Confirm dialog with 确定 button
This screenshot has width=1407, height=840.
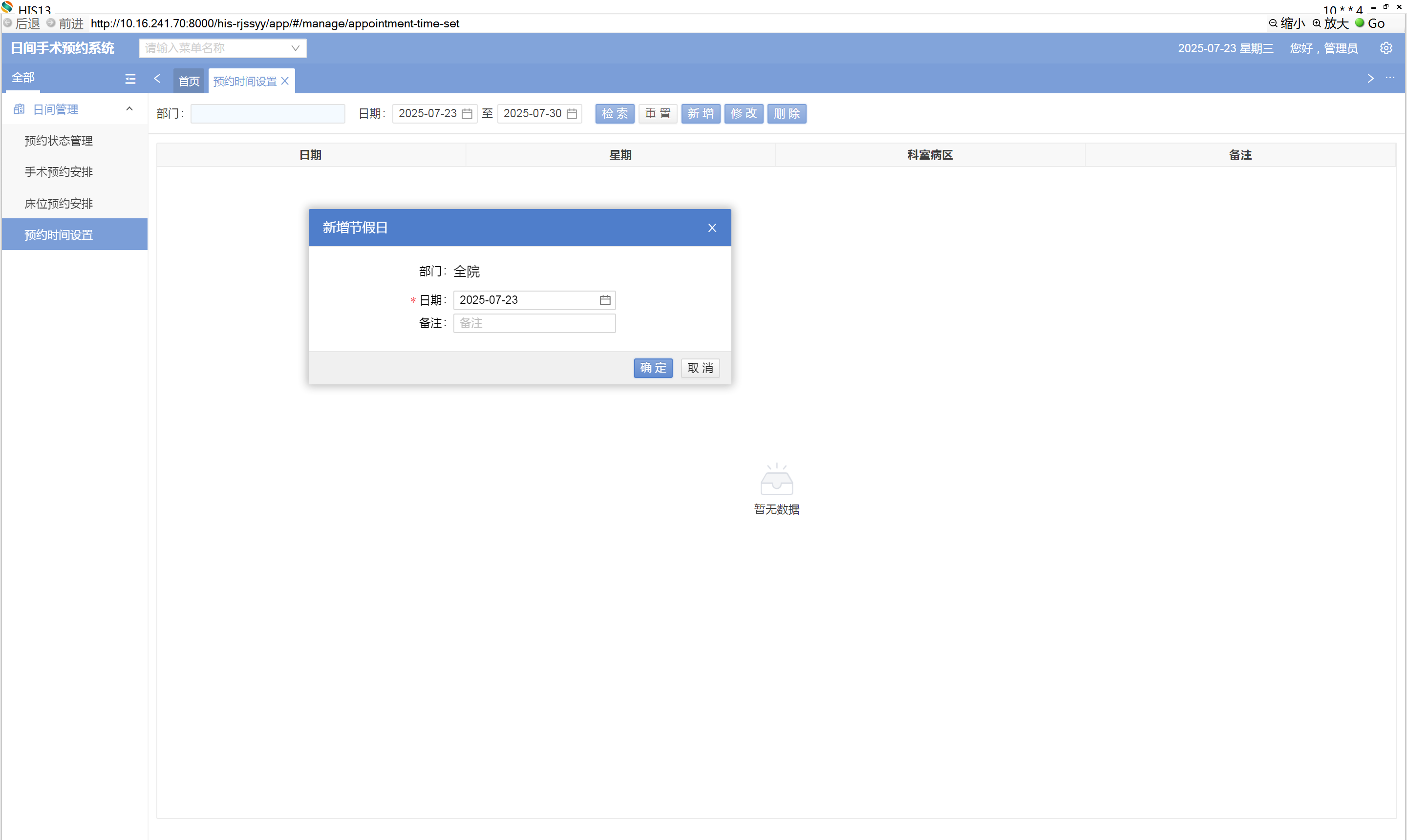click(653, 368)
